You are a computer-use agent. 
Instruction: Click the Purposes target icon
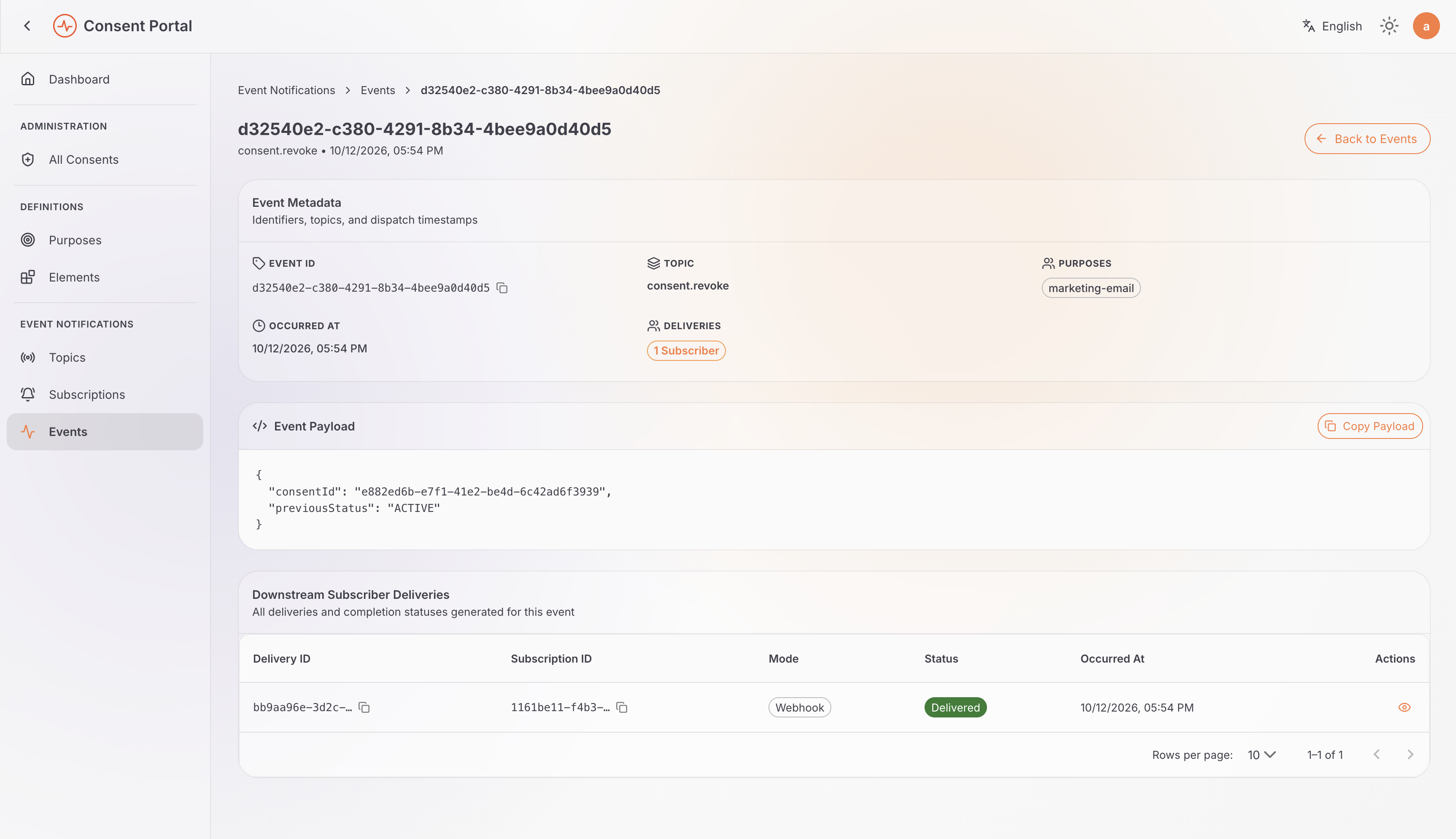click(28, 240)
